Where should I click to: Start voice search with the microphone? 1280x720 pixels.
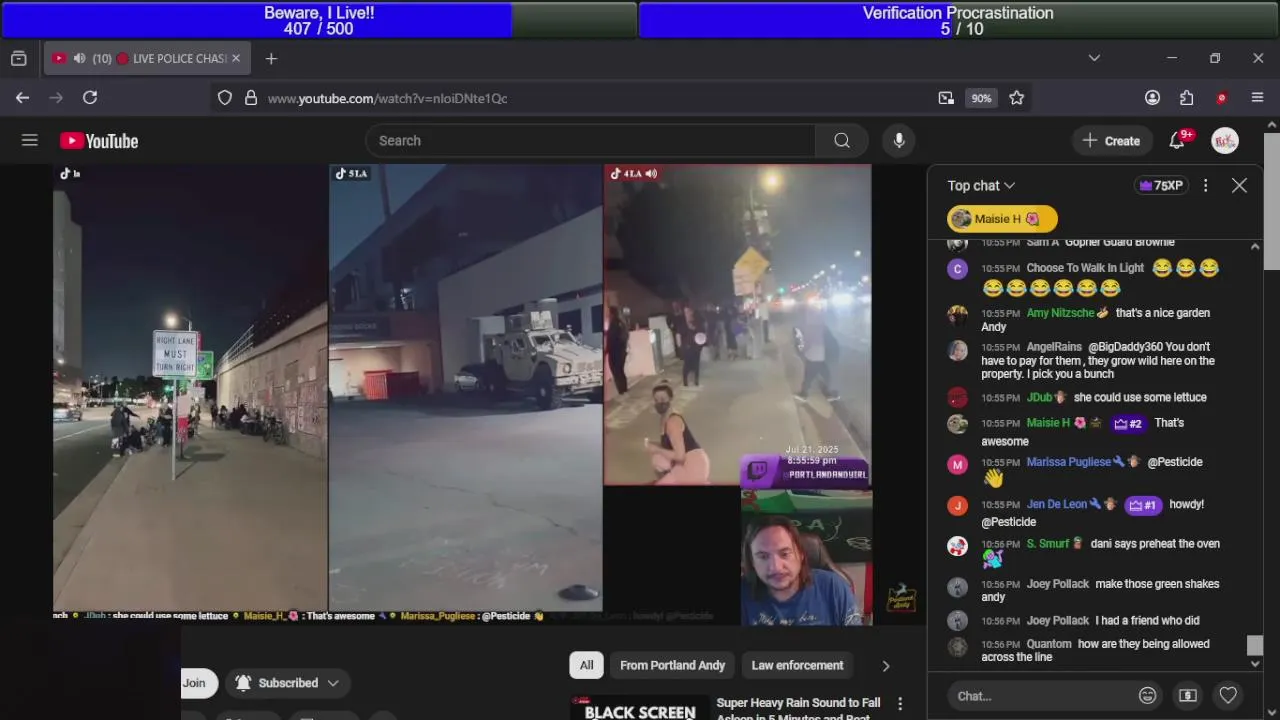899,141
